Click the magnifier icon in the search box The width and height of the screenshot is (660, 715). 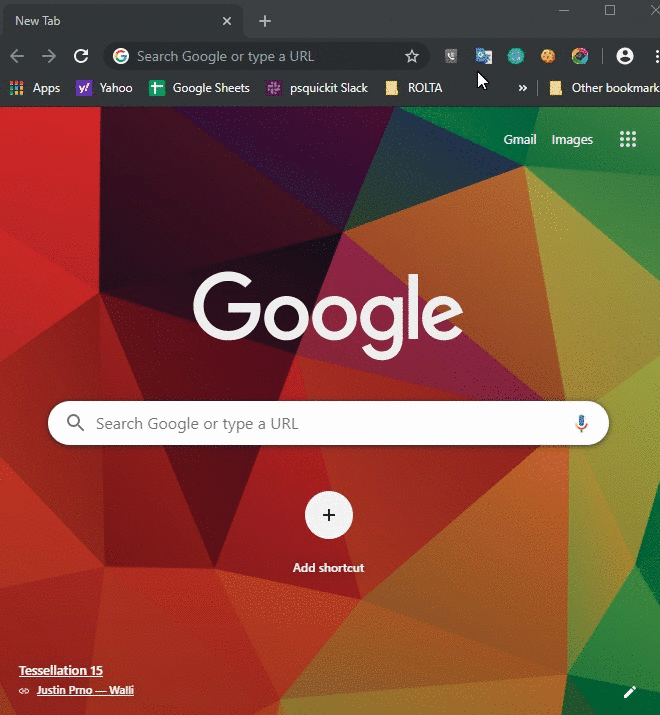tap(75, 423)
